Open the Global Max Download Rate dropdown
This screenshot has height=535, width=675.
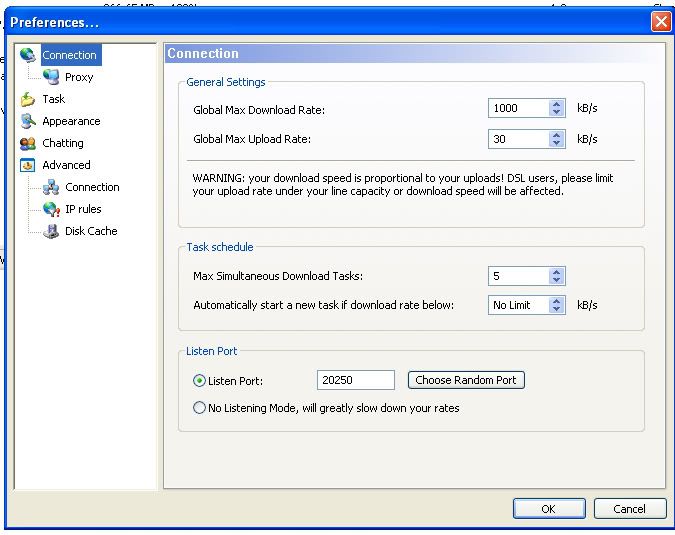coord(557,108)
